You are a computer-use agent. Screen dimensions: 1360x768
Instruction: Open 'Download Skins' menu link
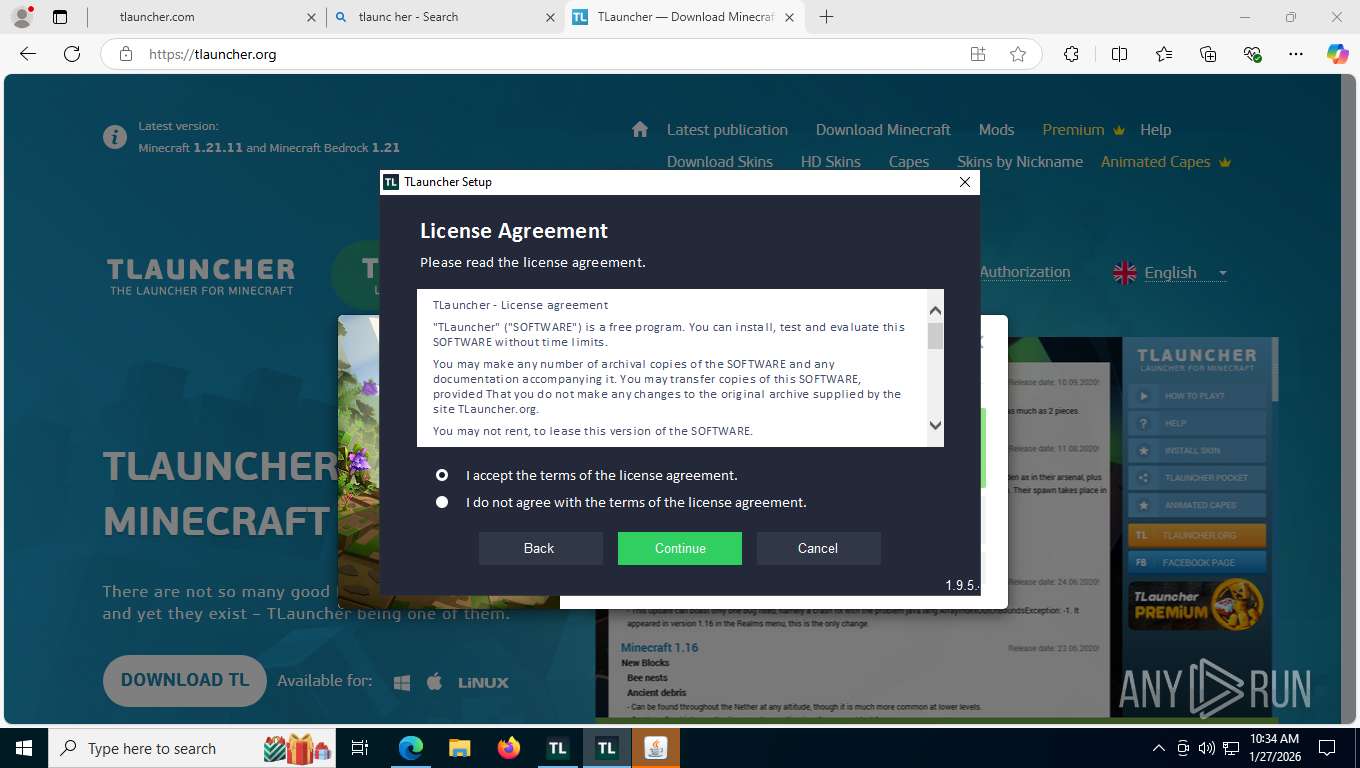point(720,162)
